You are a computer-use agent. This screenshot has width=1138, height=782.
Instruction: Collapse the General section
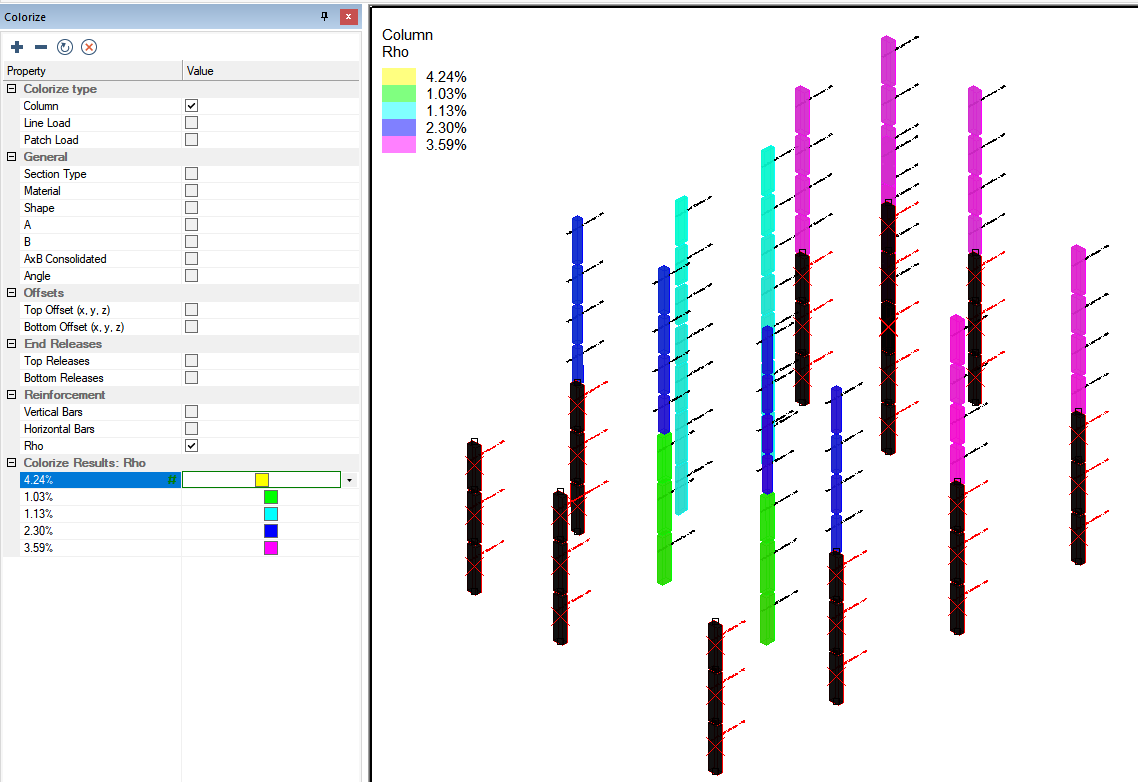click(x=12, y=157)
